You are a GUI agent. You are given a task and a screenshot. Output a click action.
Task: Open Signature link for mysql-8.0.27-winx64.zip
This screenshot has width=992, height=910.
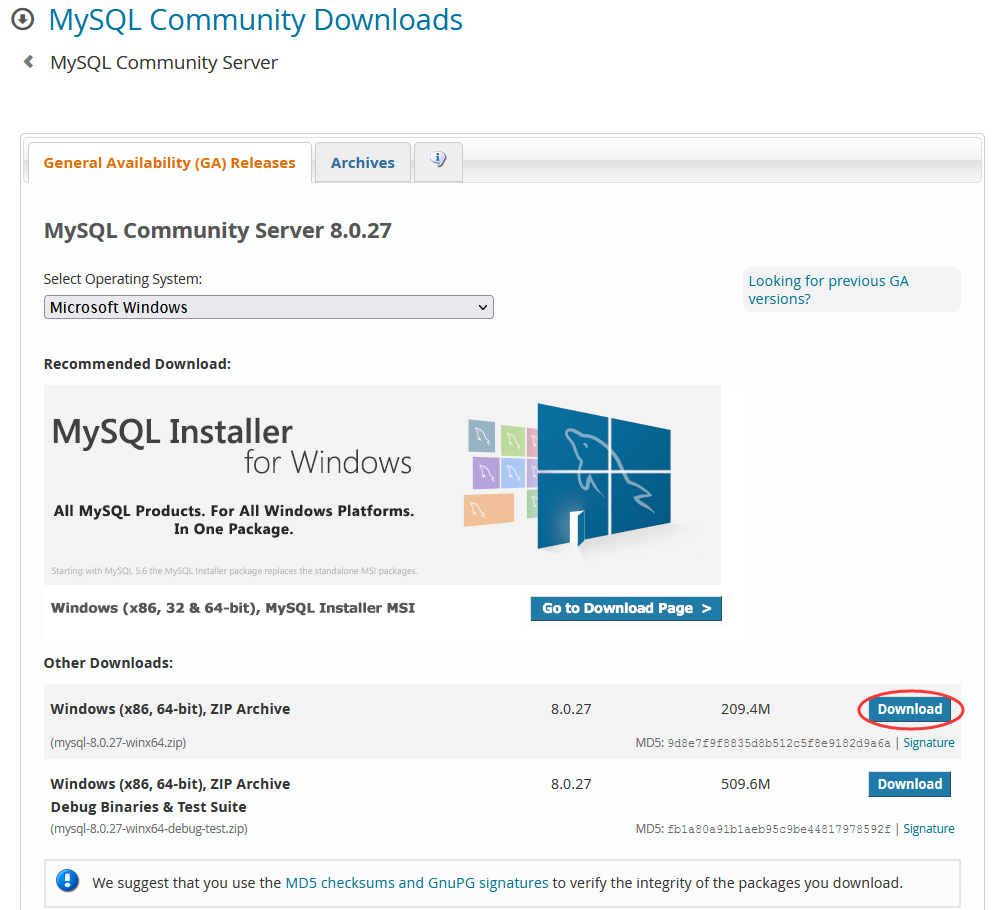pos(928,742)
